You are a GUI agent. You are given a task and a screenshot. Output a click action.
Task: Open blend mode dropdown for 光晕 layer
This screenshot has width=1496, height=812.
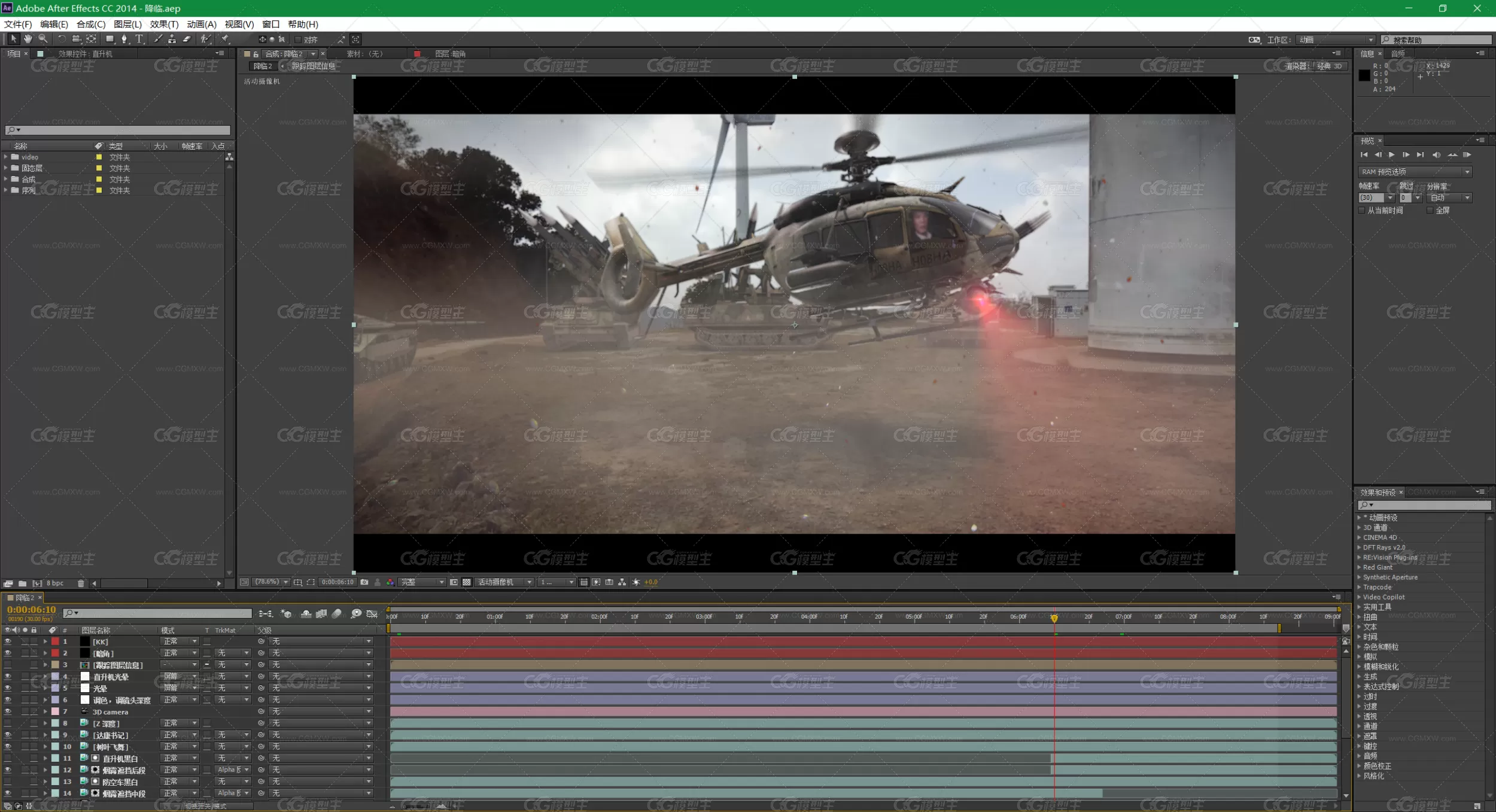(x=180, y=688)
